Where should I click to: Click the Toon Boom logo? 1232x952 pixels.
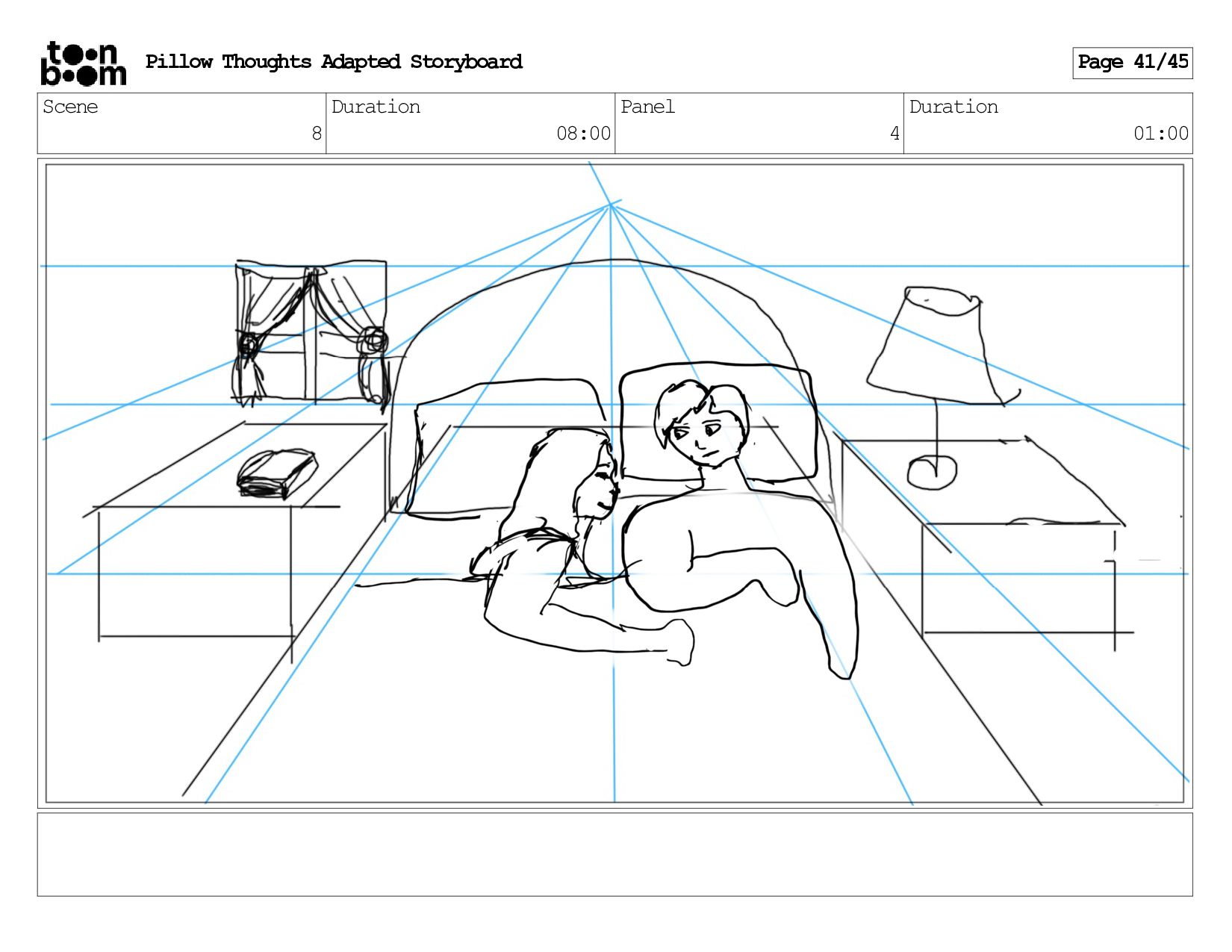(x=83, y=63)
